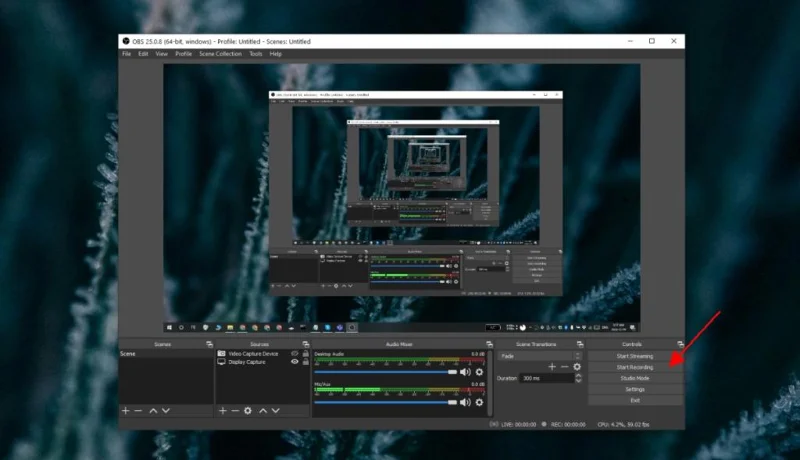Pop out the Controls dock
The width and height of the screenshot is (800, 460).
point(680,344)
